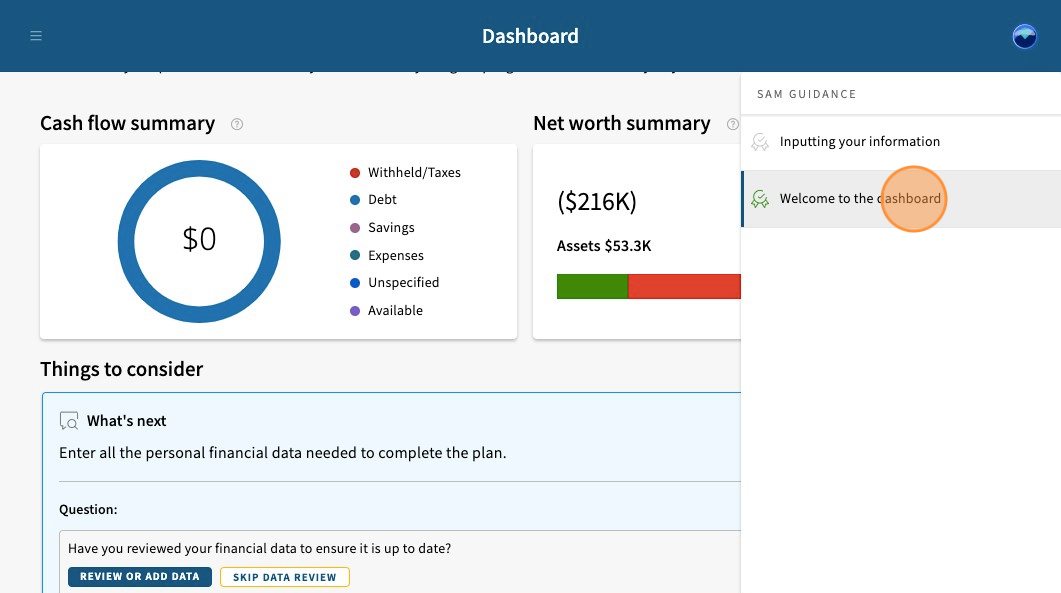Click the $0 value inside the donut
This screenshot has height=593, width=1061.
[x=199, y=239]
